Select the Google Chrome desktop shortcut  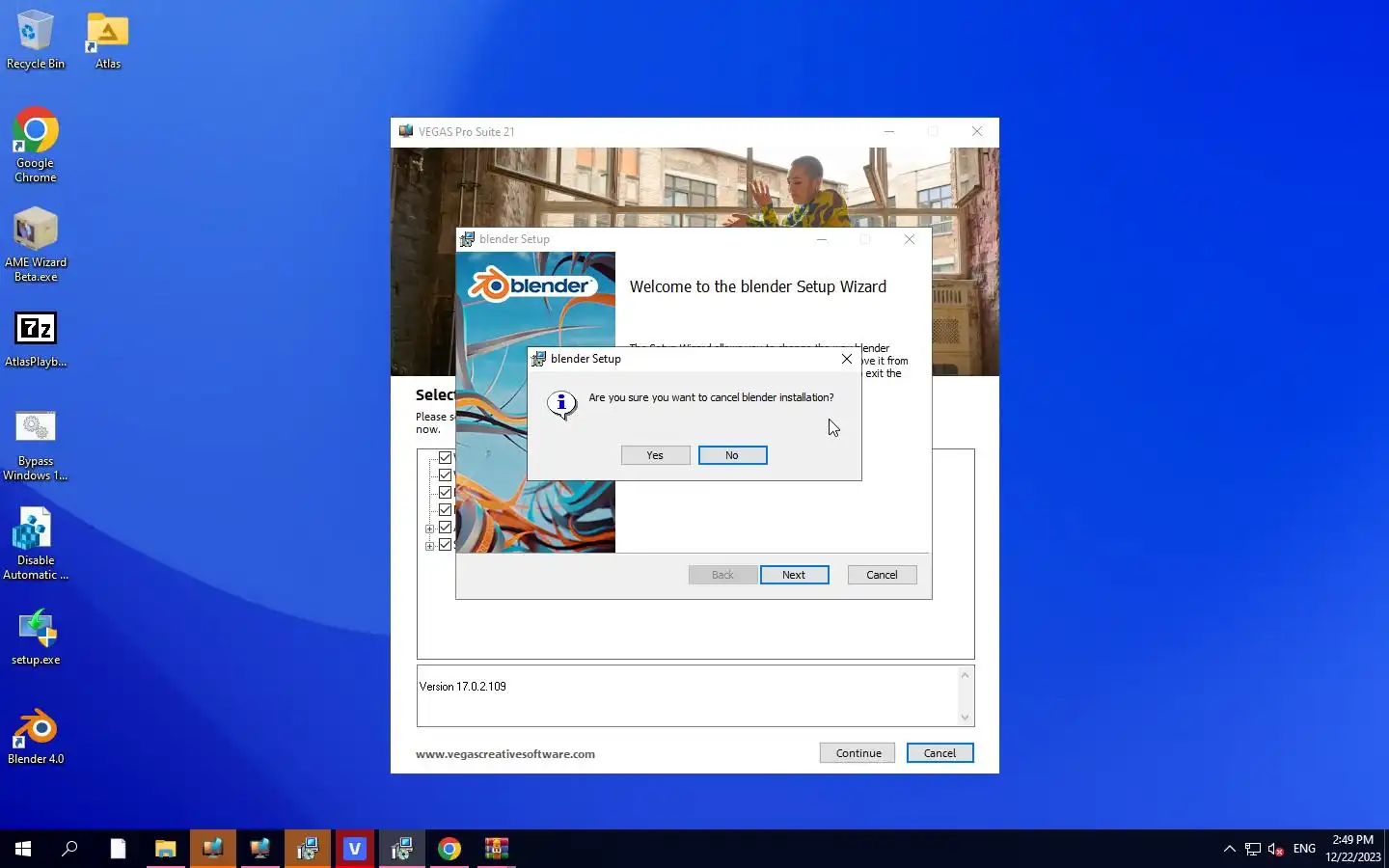36,145
